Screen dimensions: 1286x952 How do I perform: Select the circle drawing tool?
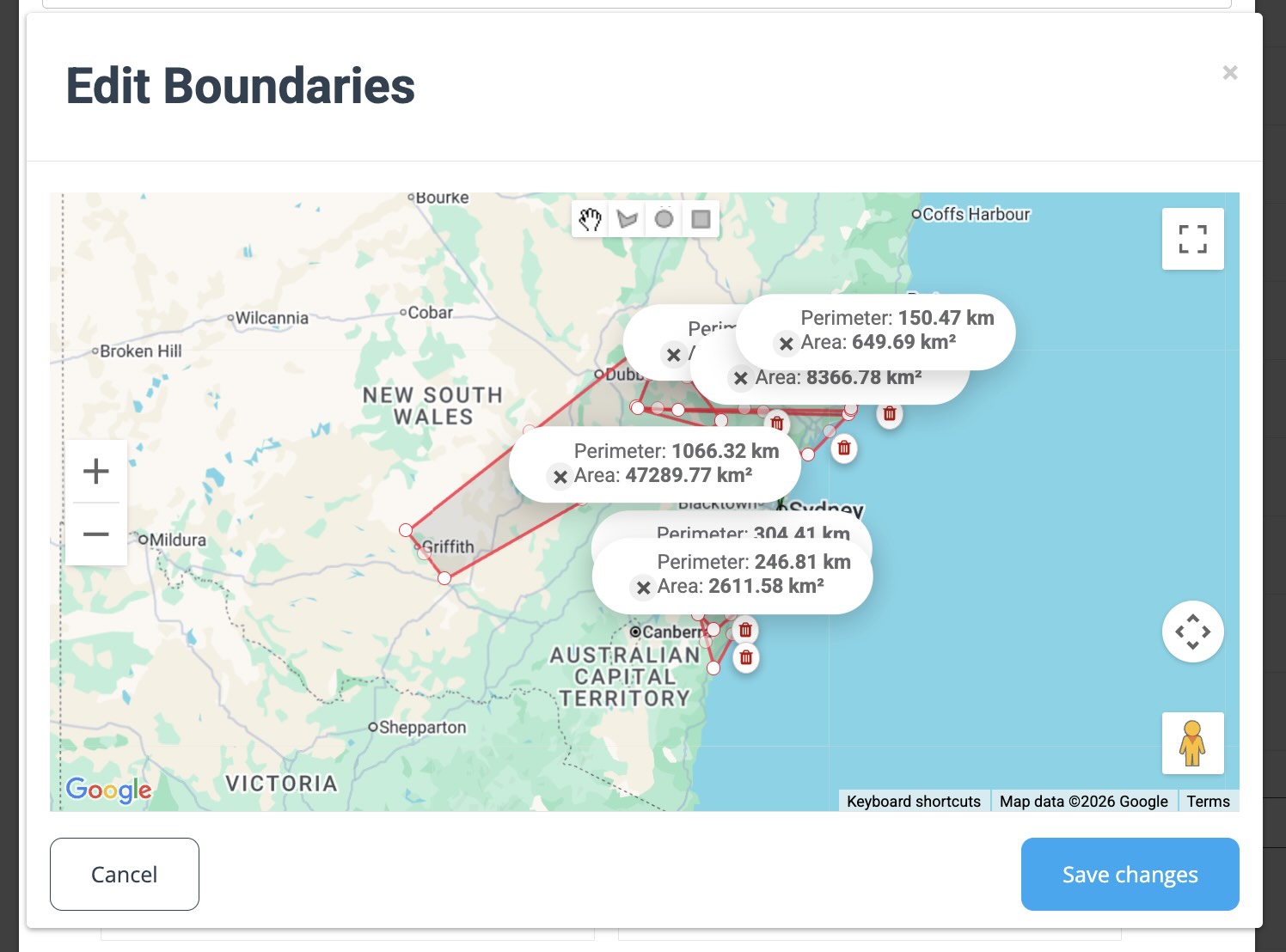pos(664,219)
